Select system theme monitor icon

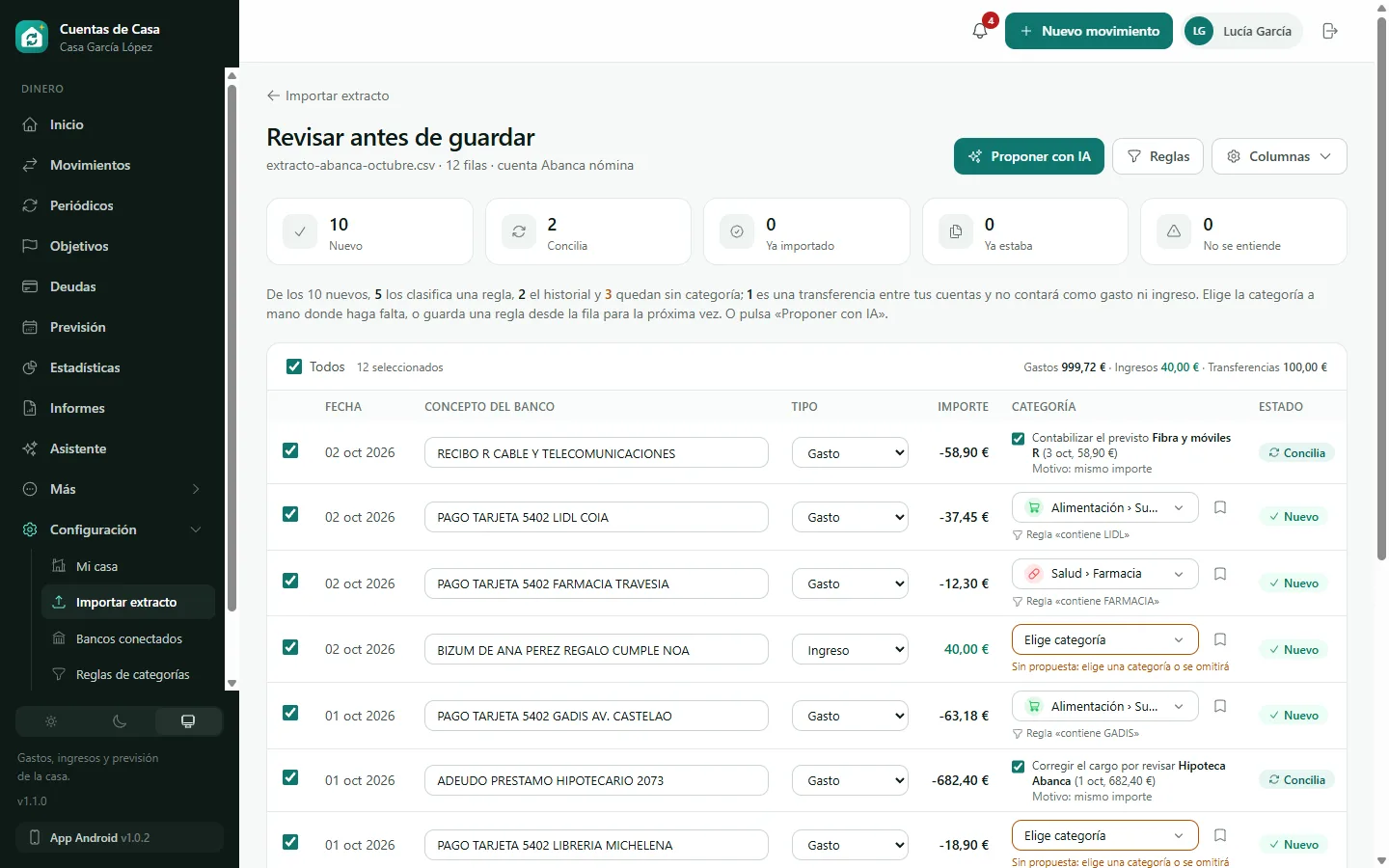click(188, 721)
